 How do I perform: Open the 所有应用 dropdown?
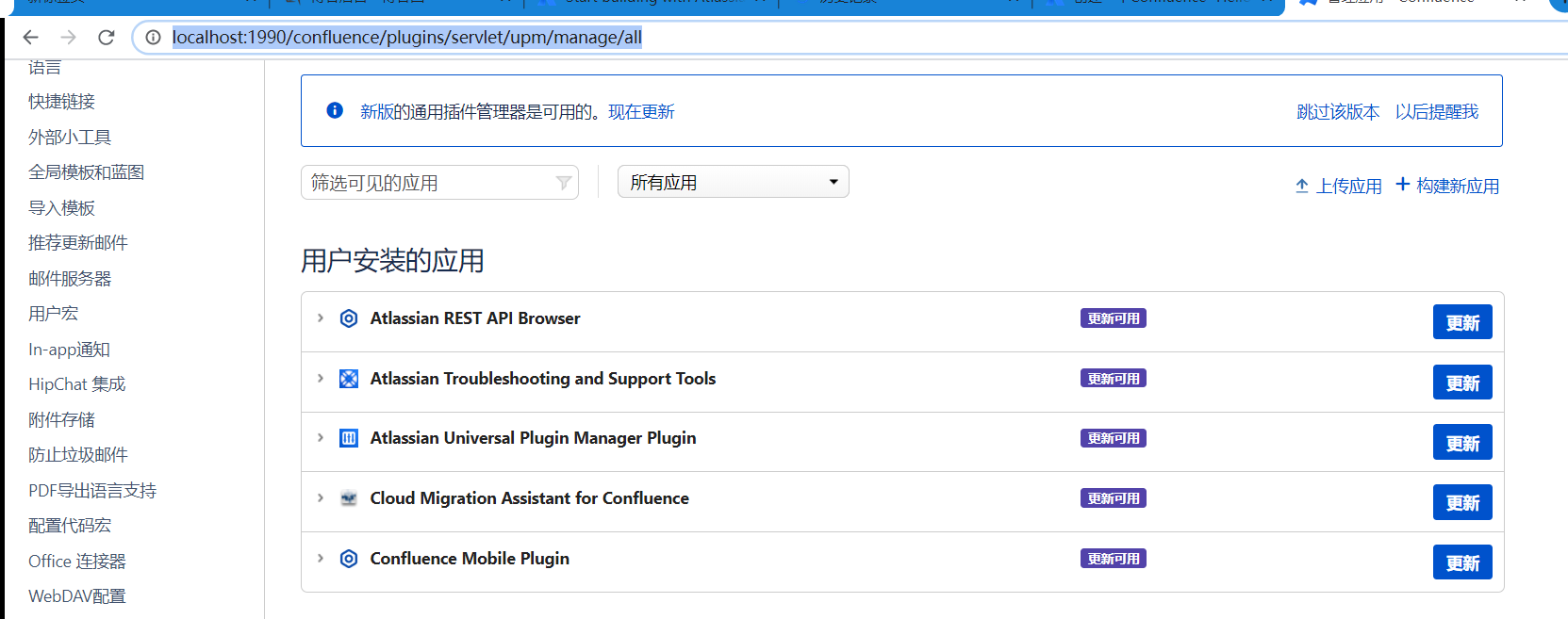[734, 182]
